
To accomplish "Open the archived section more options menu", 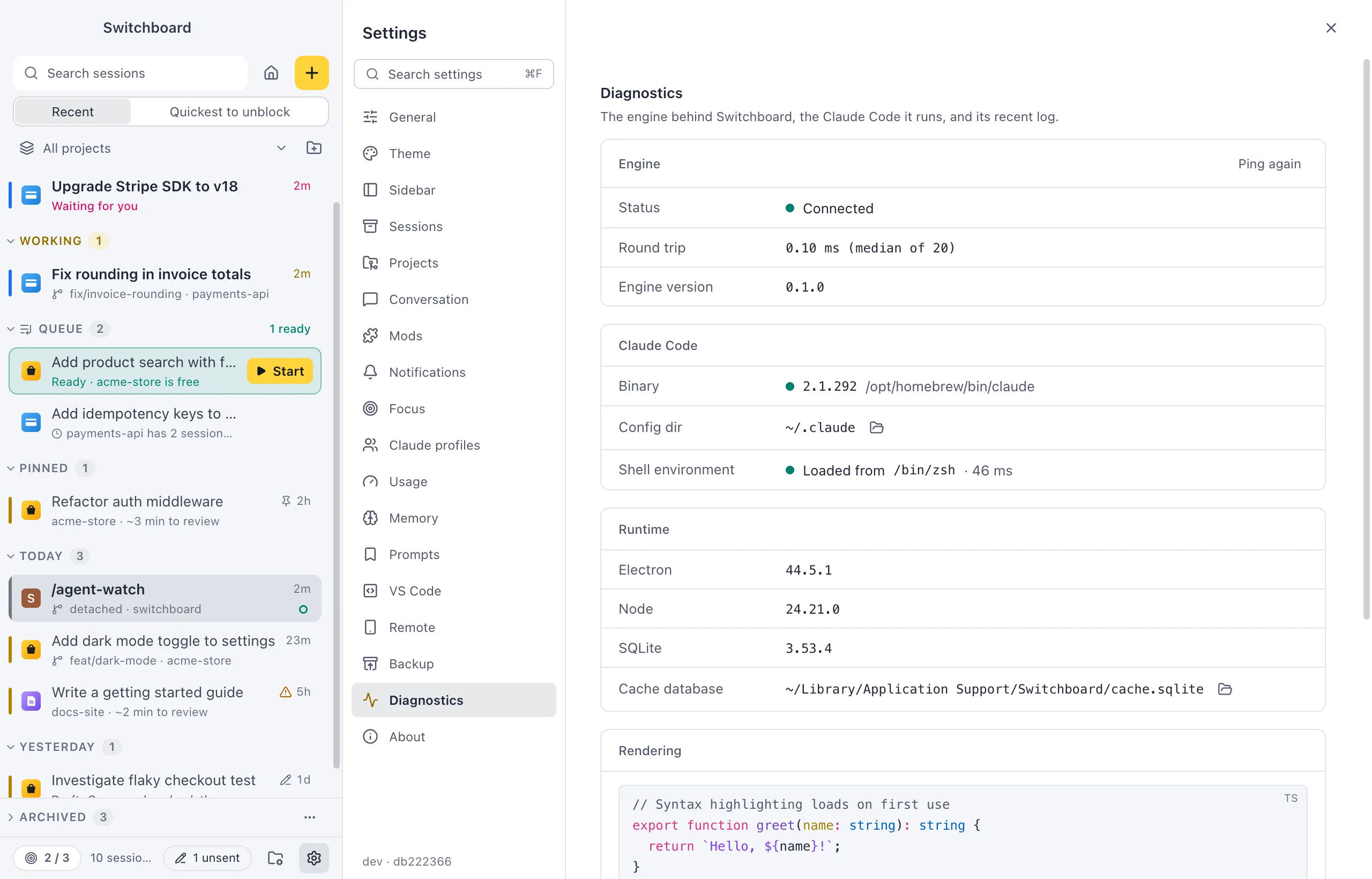I will point(310,817).
